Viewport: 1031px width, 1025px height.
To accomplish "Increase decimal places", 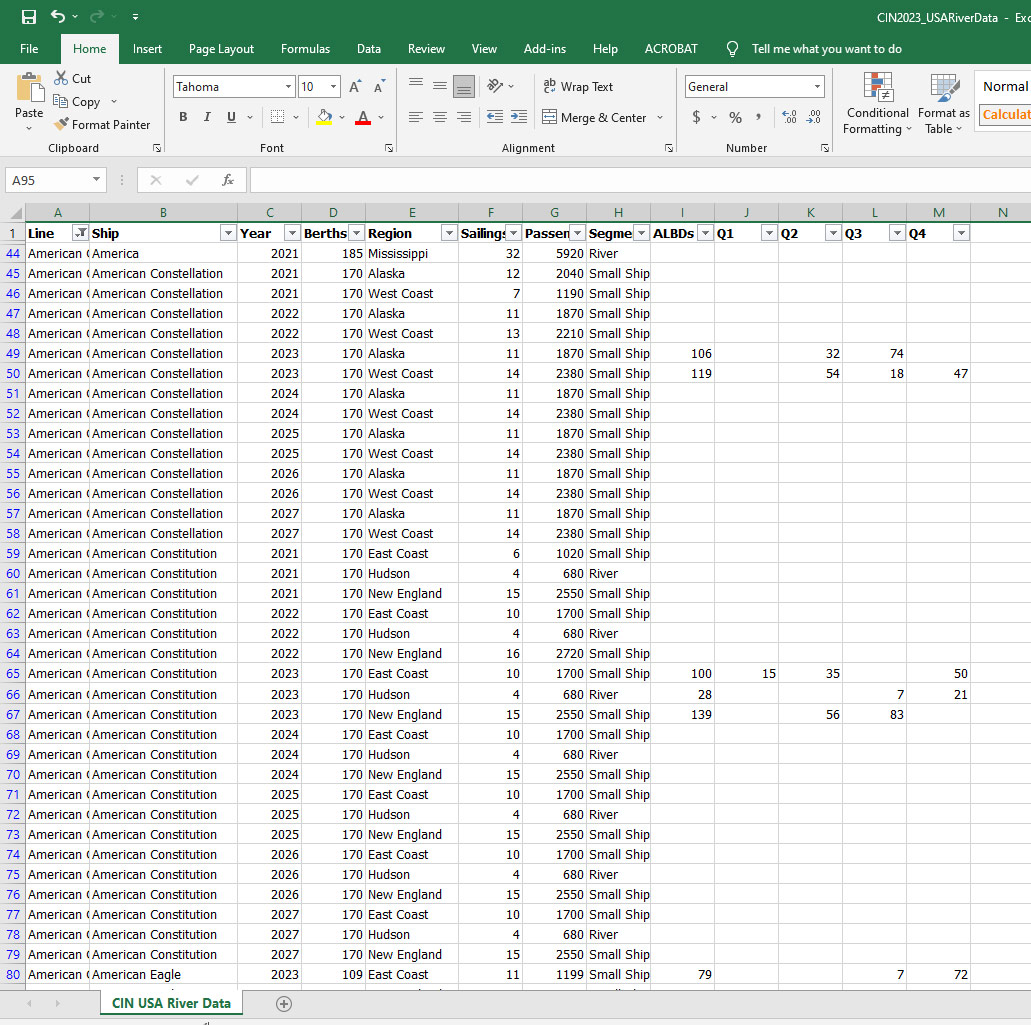I will [789, 117].
